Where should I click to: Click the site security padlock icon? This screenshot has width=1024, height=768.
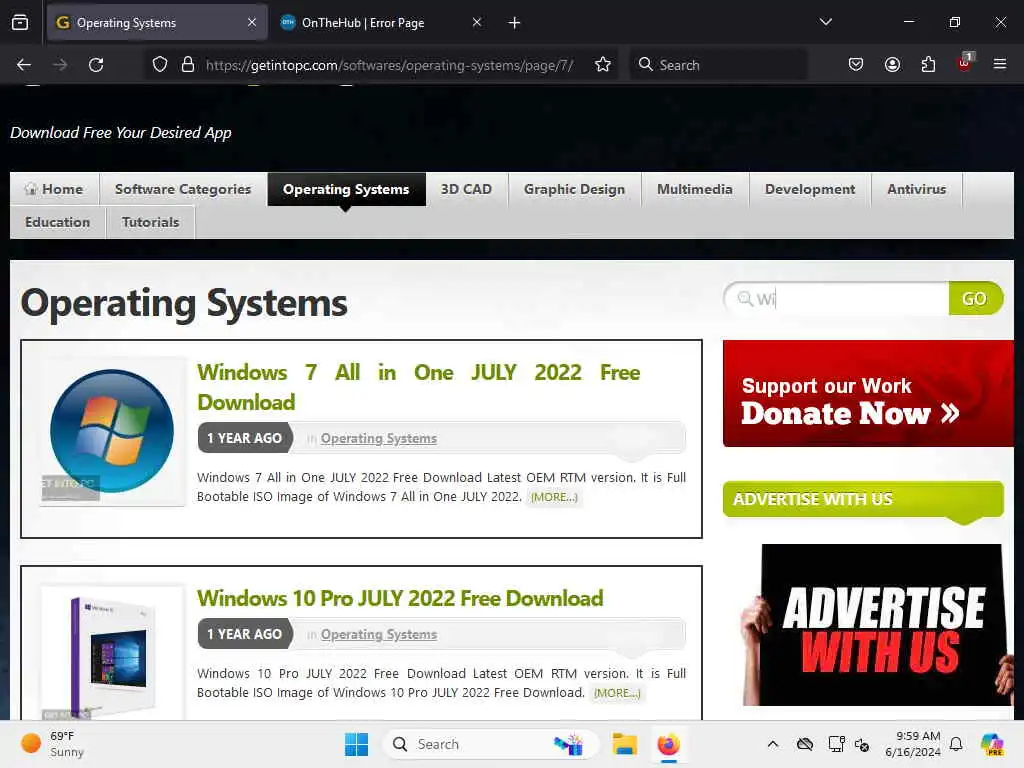[x=188, y=65]
